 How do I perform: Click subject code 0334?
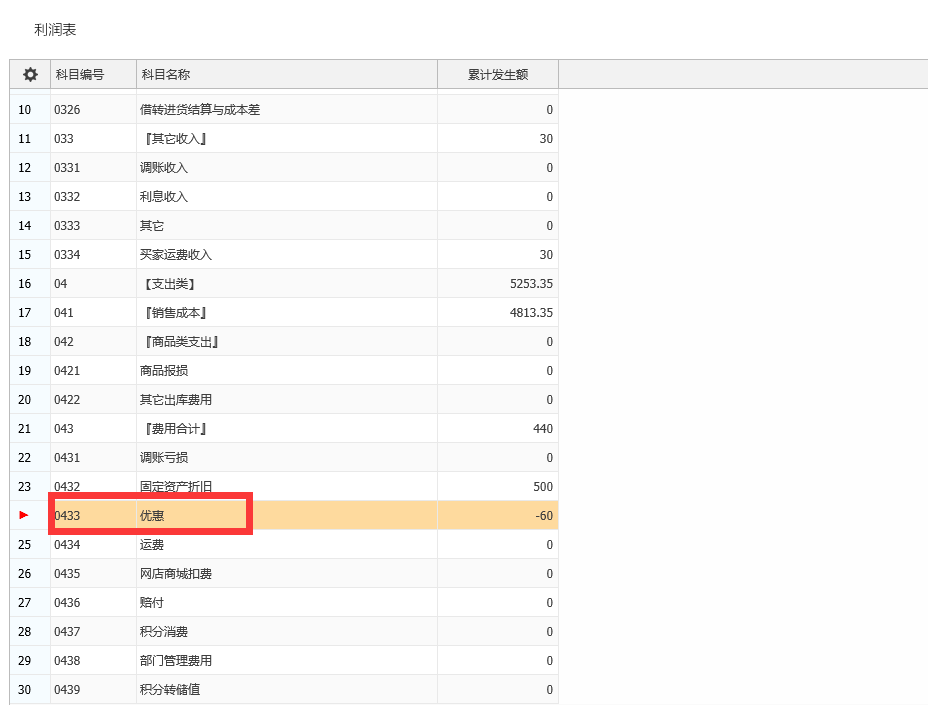(x=67, y=255)
